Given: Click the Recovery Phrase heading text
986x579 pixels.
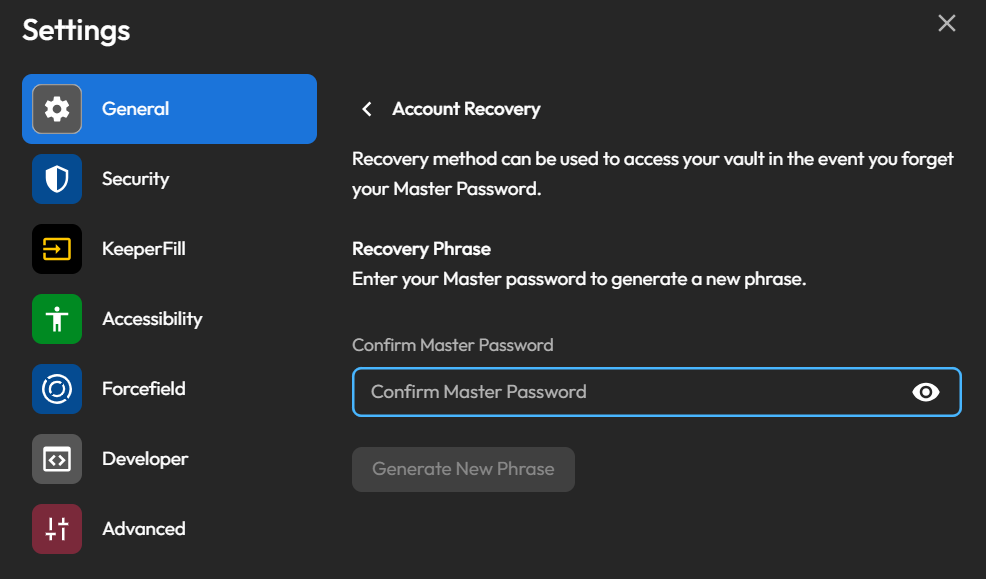Looking at the screenshot, I should coord(421,249).
